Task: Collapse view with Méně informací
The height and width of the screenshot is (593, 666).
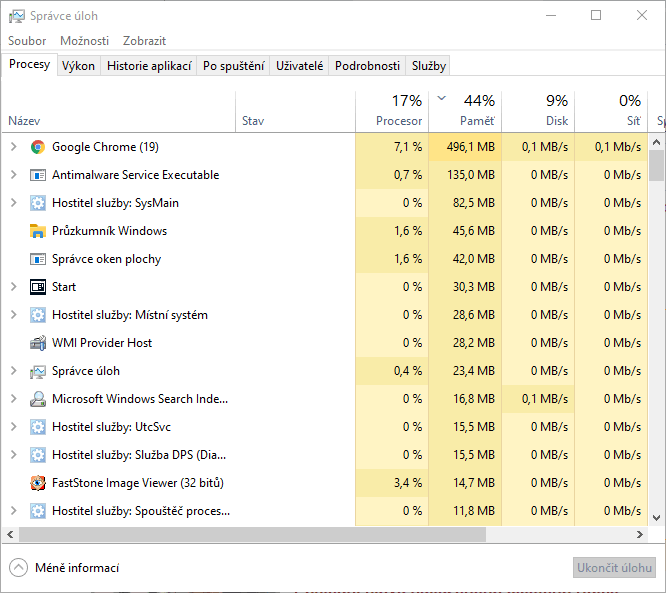Action: 64,568
